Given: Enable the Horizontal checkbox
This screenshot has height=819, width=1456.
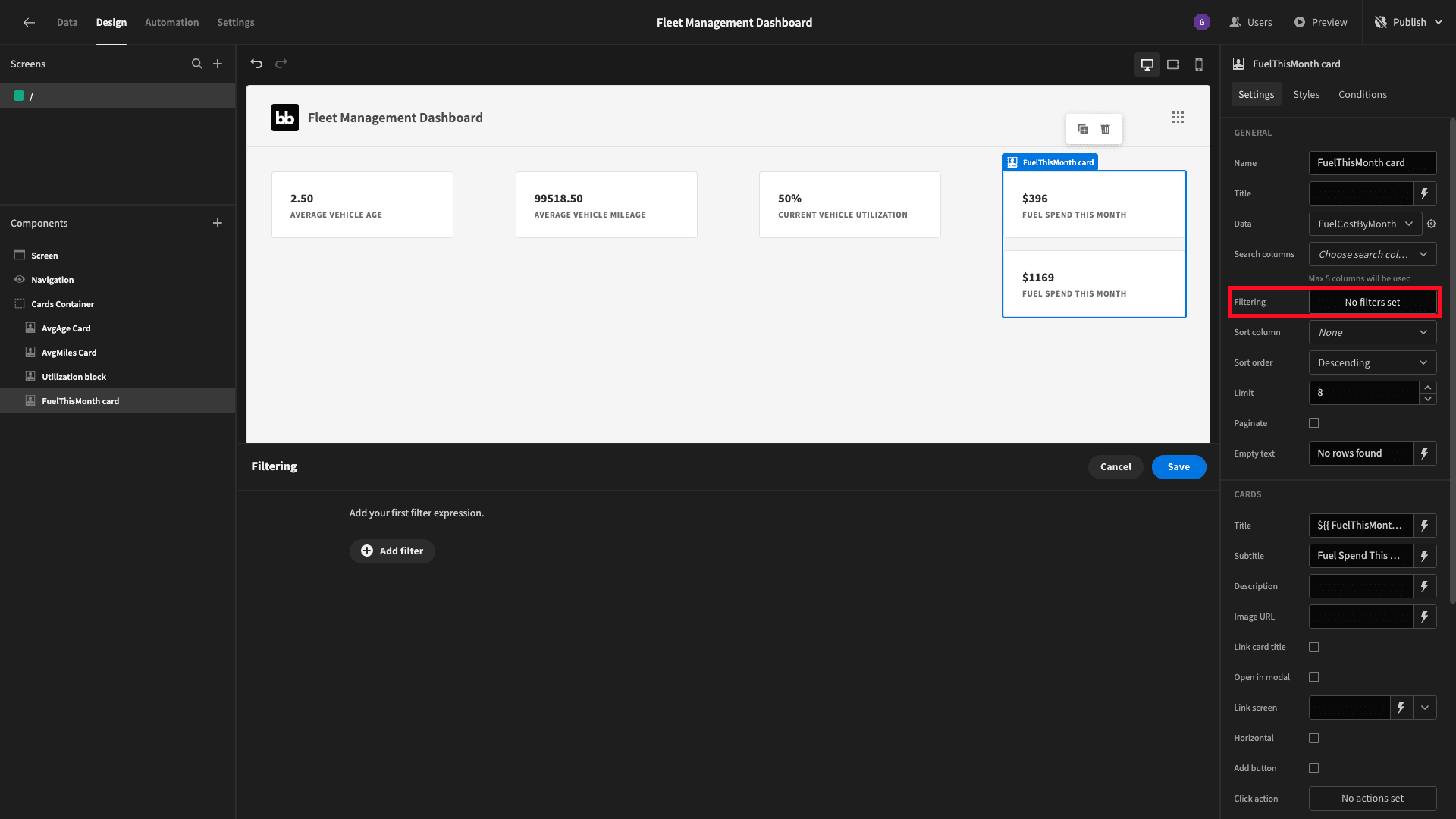Looking at the screenshot, I should [x=1314, y=738].
